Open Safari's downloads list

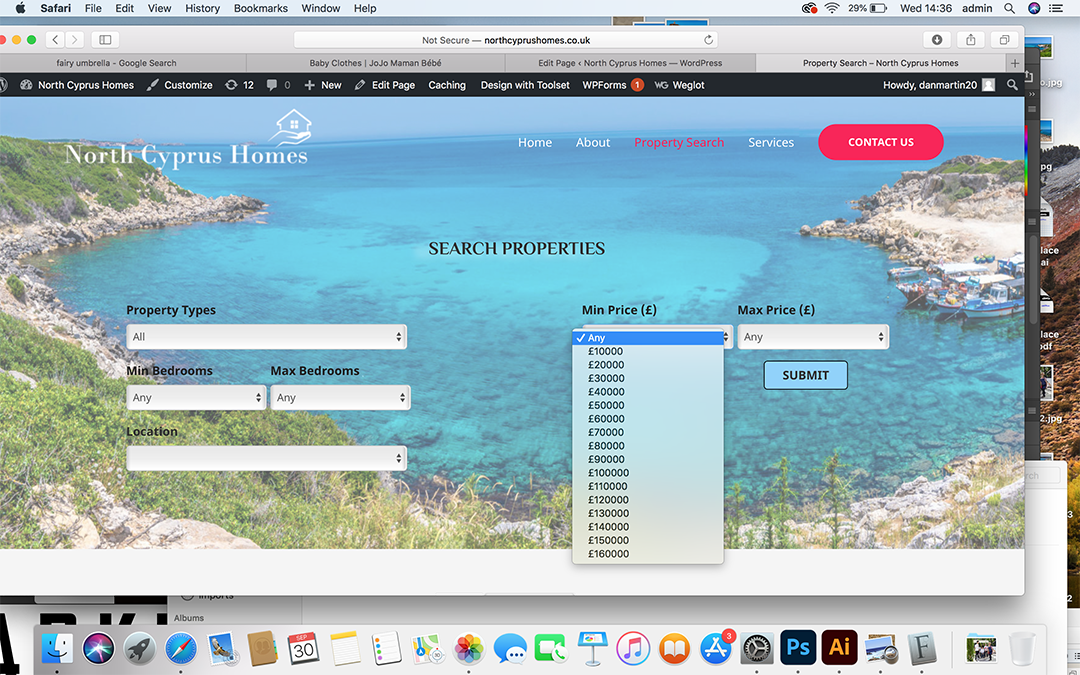pyautogui.click(x=937, y=40)
